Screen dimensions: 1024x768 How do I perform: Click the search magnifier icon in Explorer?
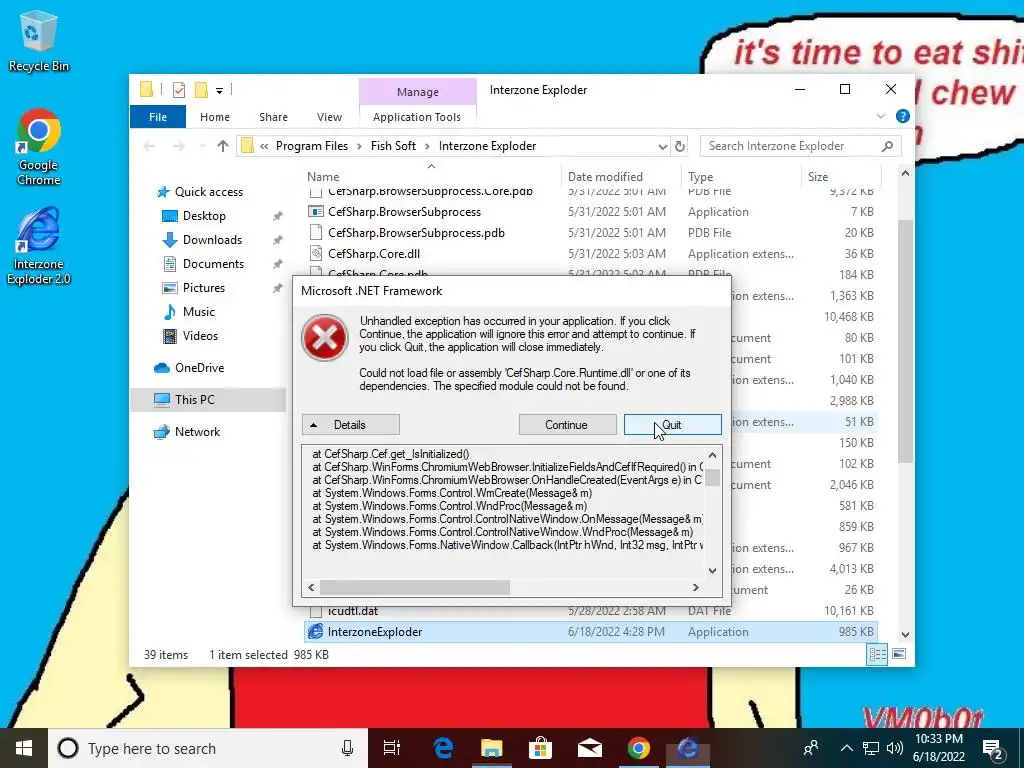pos(887,146)
